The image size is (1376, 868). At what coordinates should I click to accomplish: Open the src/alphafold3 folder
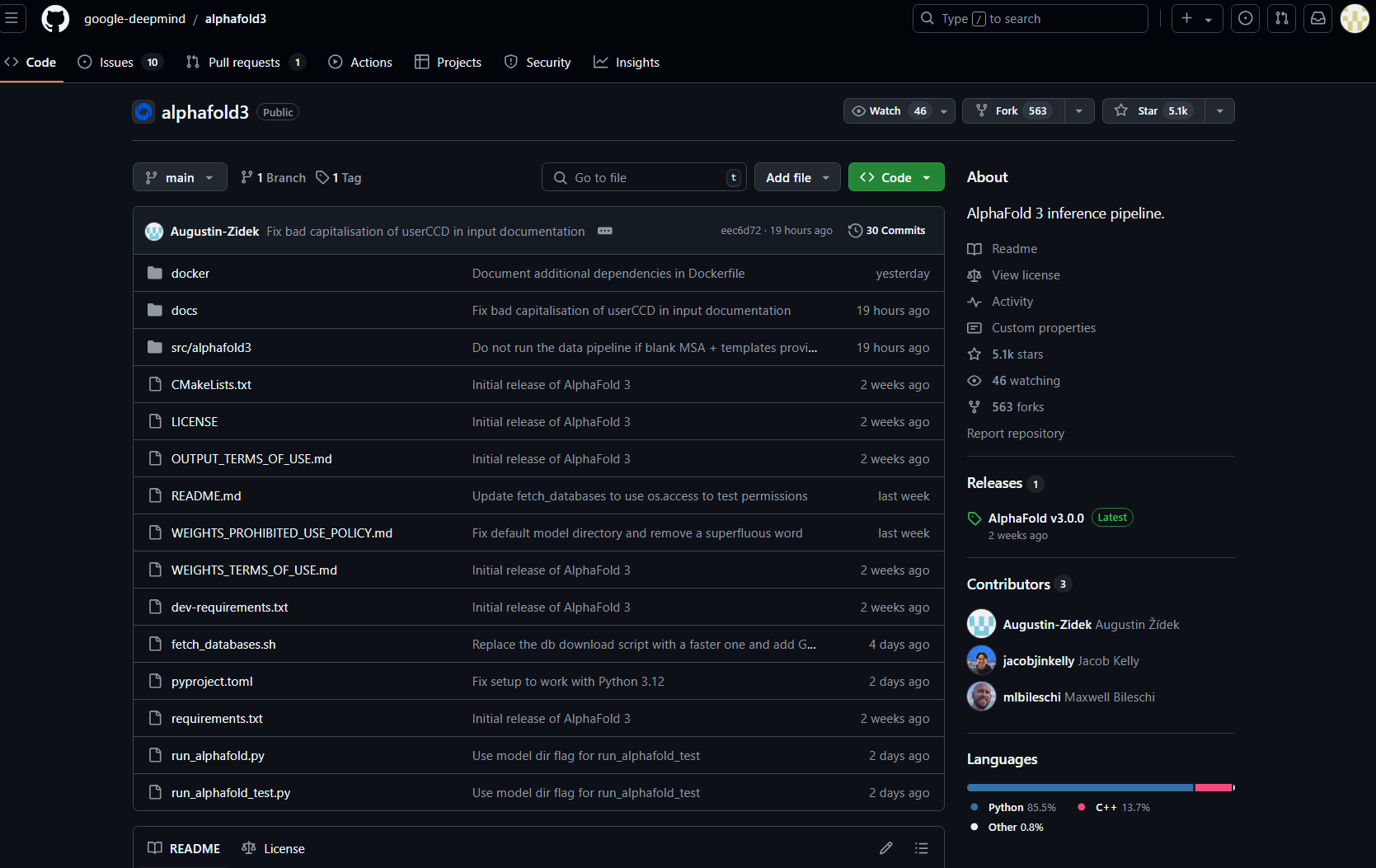211,348
